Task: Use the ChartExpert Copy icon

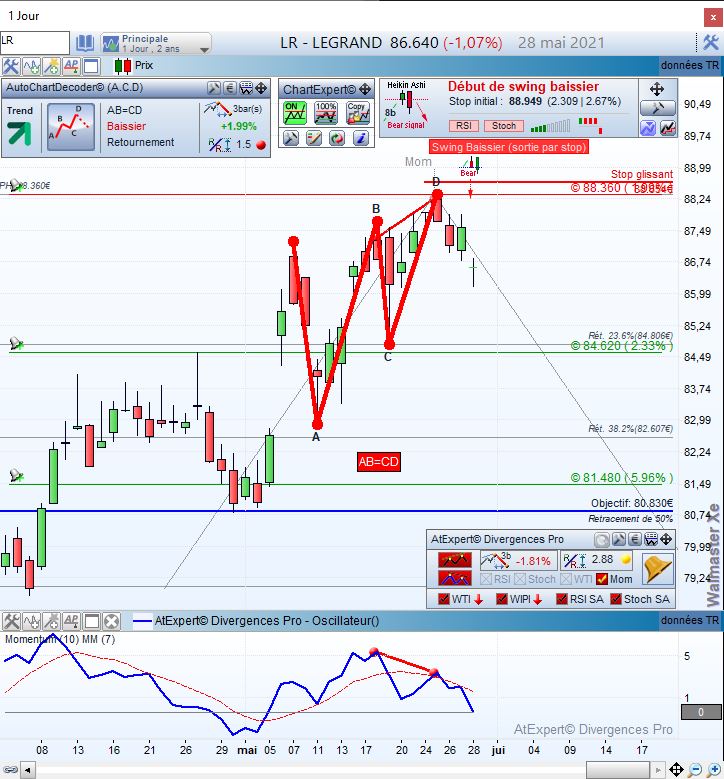Action: (x=358, y=113)
